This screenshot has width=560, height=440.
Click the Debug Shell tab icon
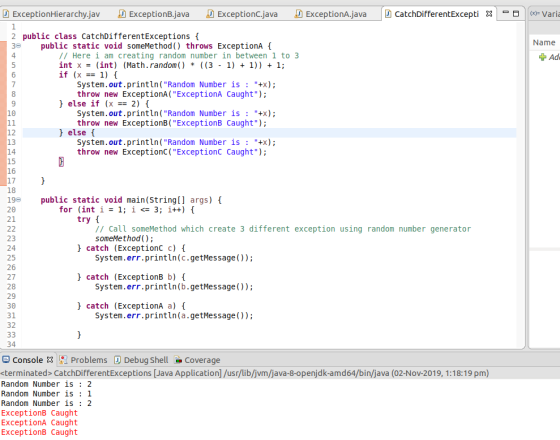click(x=118, y=360)
